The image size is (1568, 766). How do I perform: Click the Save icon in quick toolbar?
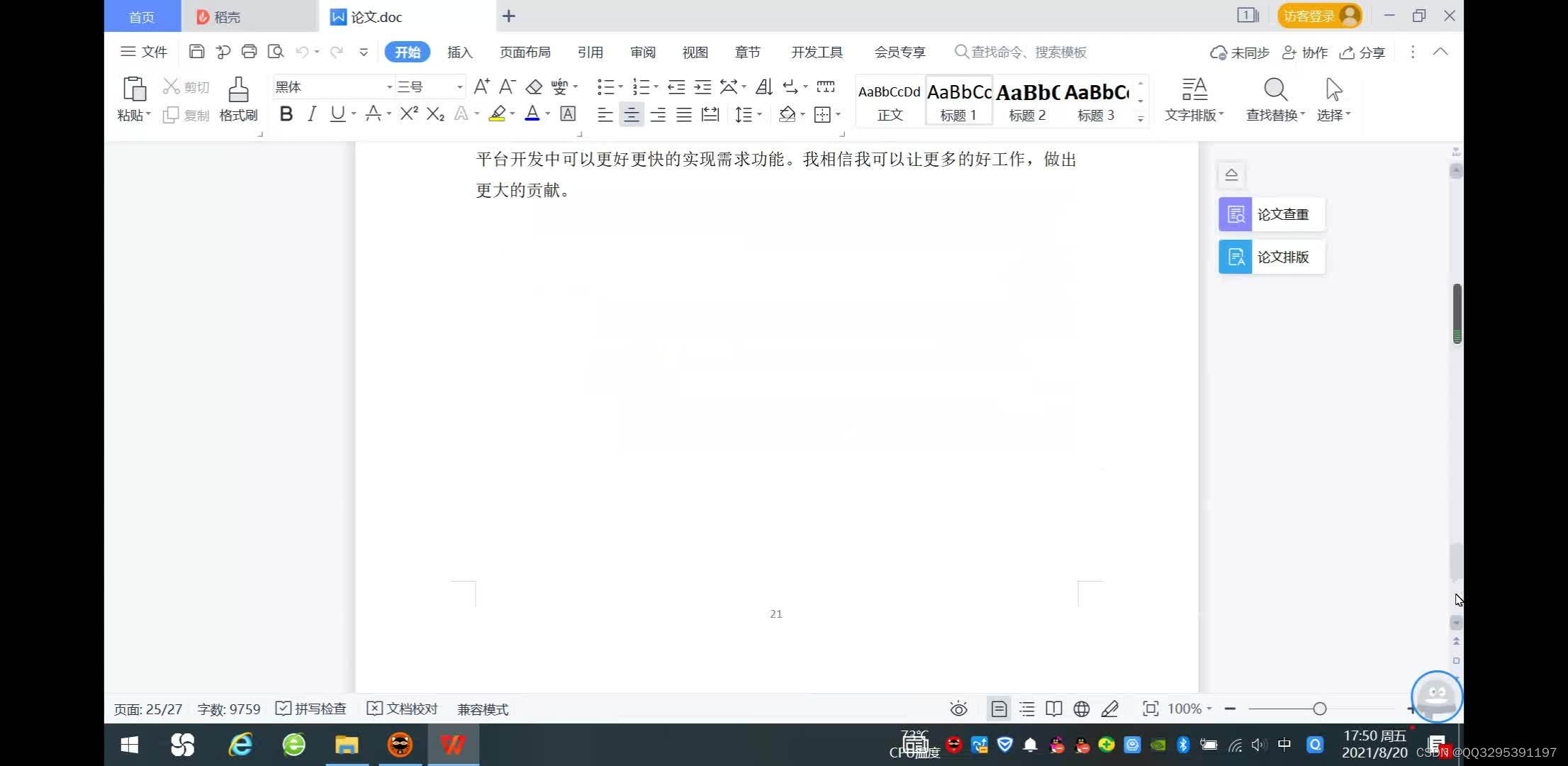pos(196,52)
